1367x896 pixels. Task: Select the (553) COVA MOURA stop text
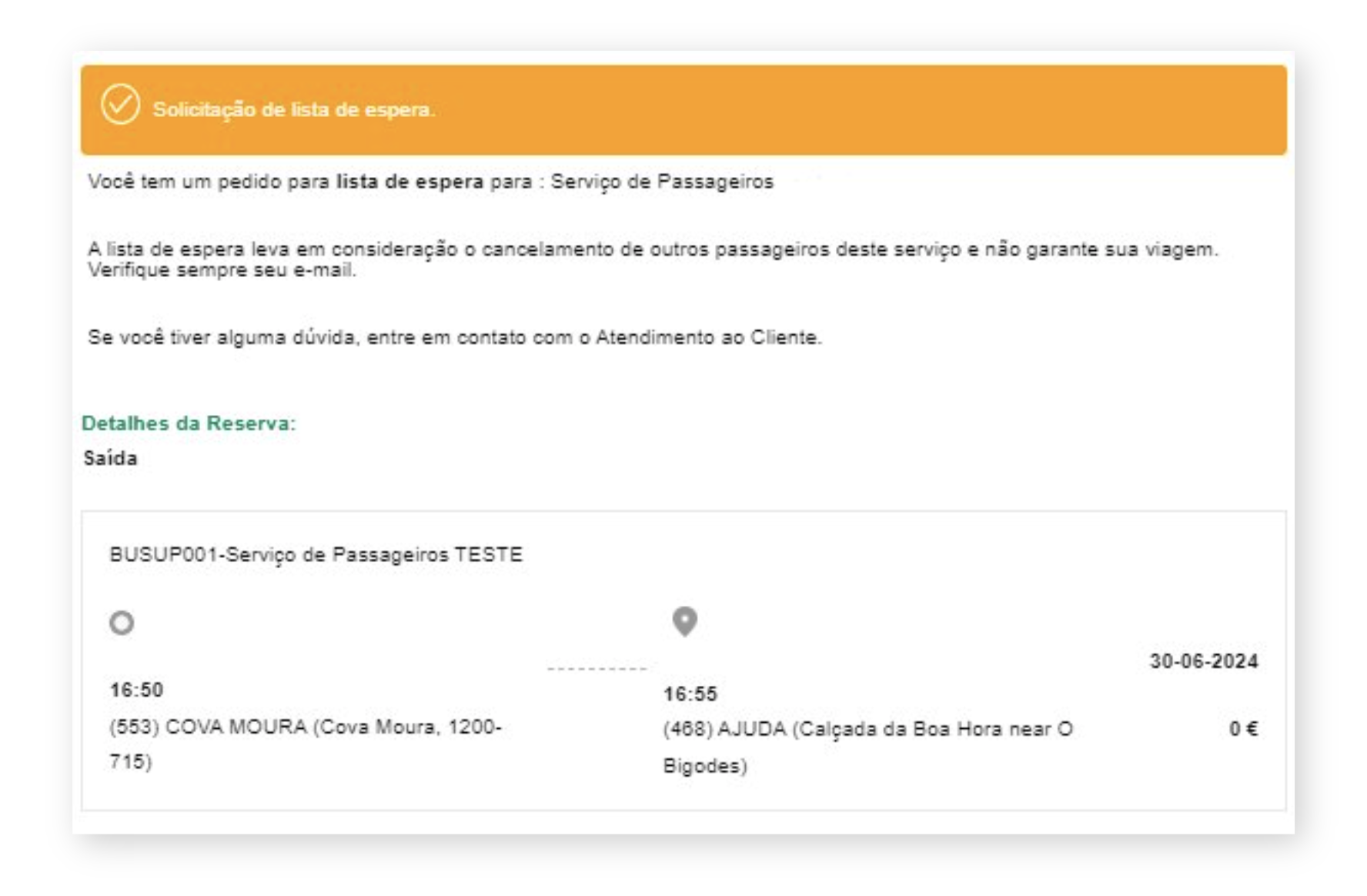tap(306, 744)
